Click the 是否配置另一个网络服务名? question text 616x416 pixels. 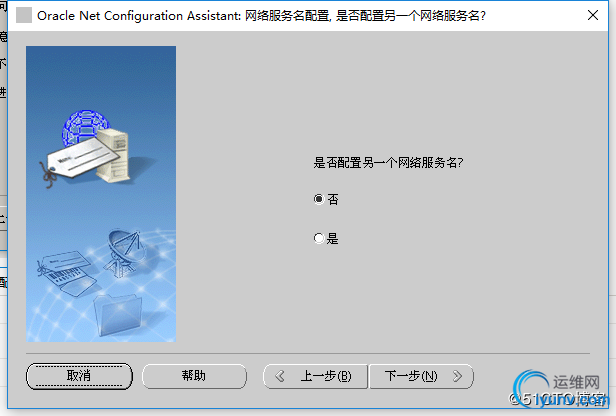[388, 162]
